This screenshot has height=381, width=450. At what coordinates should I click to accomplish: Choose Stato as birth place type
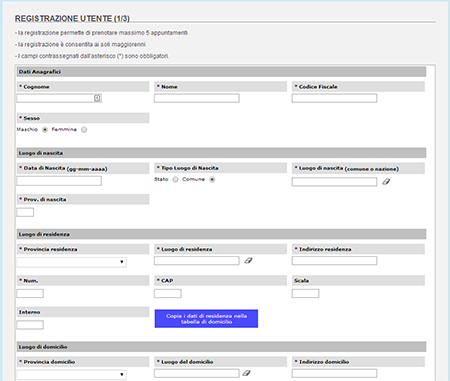click(x=175, y=179)
